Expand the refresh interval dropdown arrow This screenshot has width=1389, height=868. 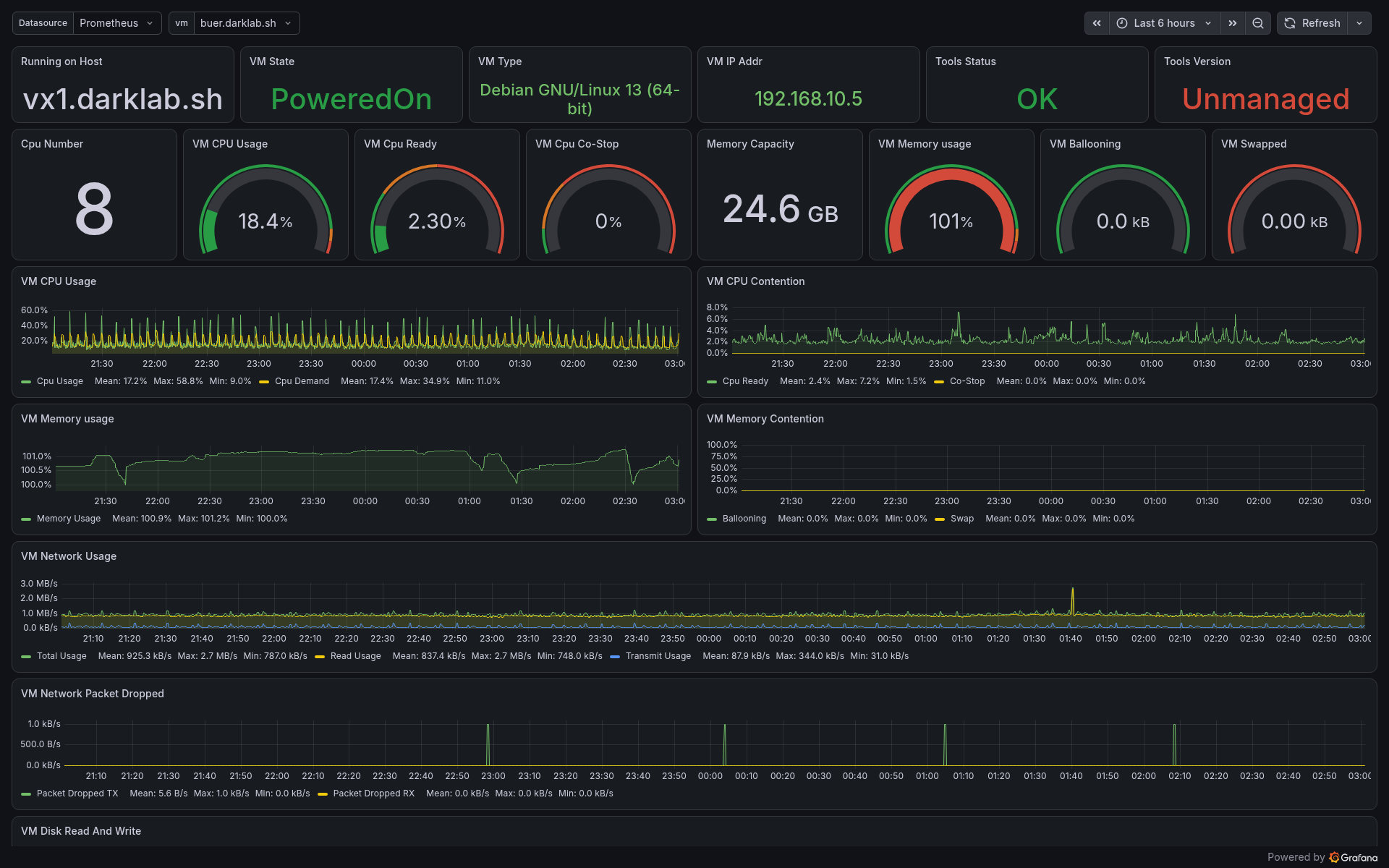(x=1359, y=23)
